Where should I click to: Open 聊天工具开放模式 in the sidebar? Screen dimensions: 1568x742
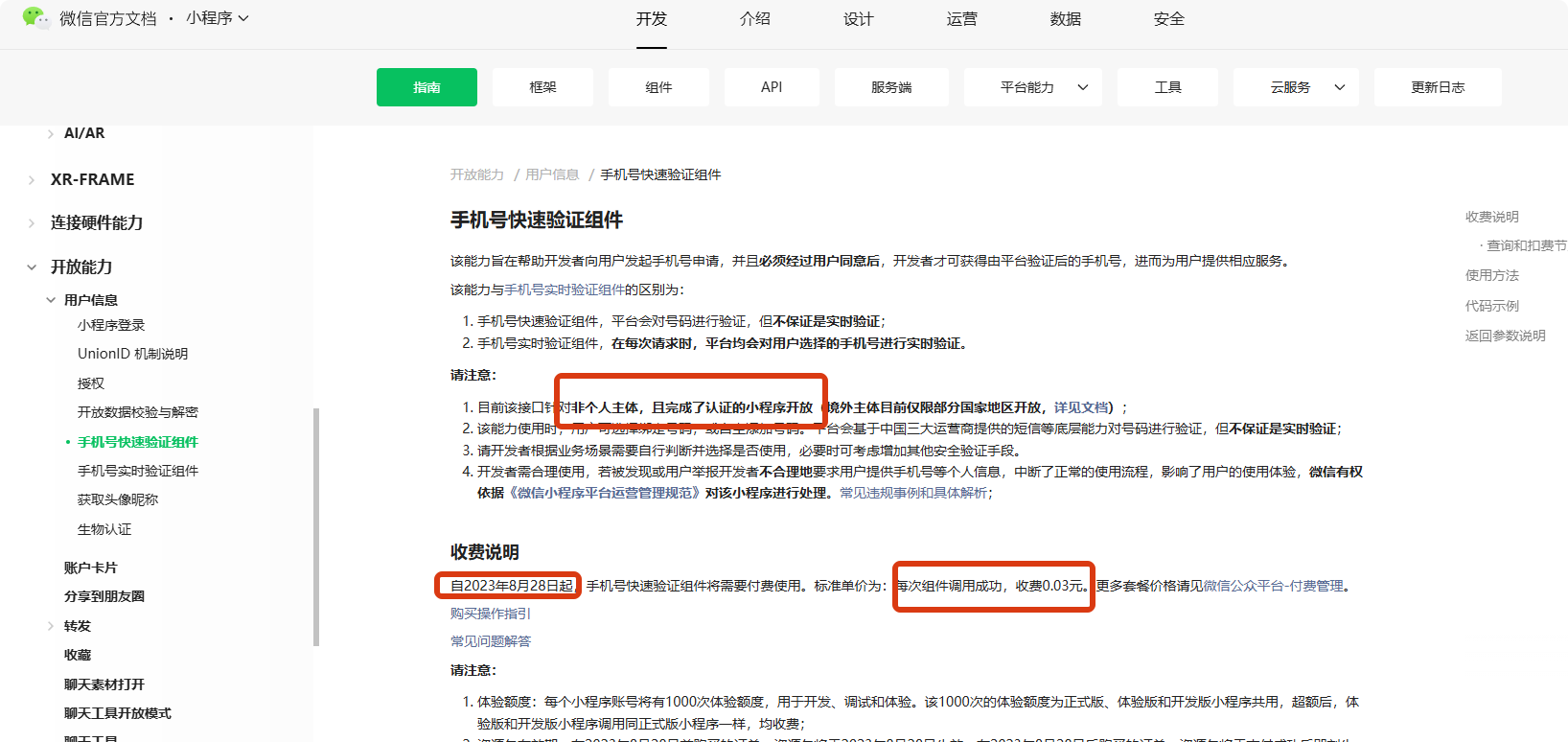tap(118, 713)
